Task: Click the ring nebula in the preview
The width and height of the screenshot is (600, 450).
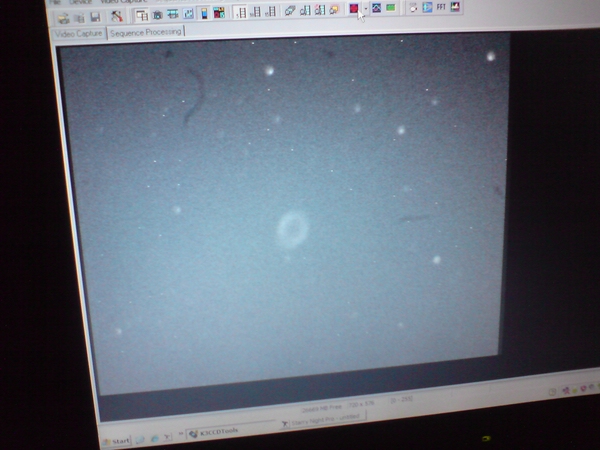Action: 292,230
